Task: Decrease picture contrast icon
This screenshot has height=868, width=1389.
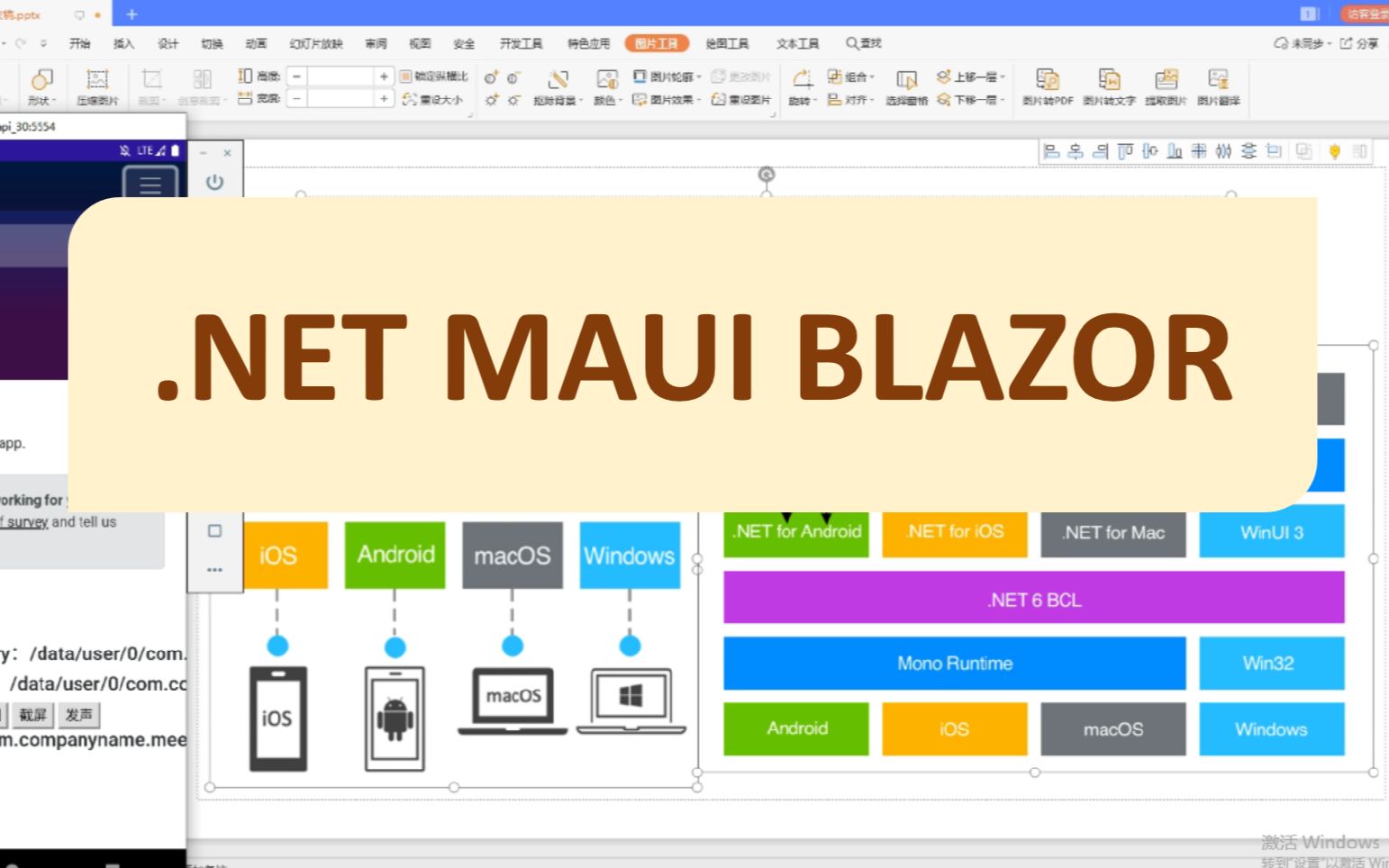Action: tap(513, 77)
